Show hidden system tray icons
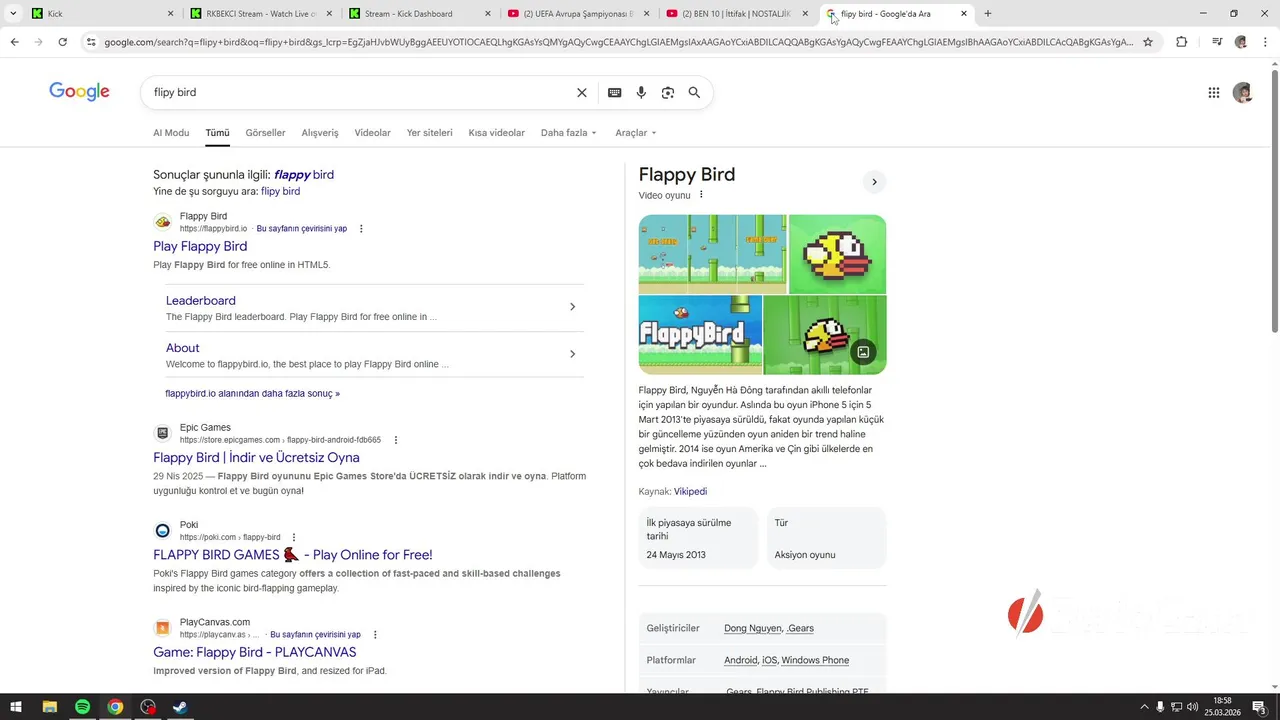The height and width of the screenshot is (720, 1280). [1143, 707]
